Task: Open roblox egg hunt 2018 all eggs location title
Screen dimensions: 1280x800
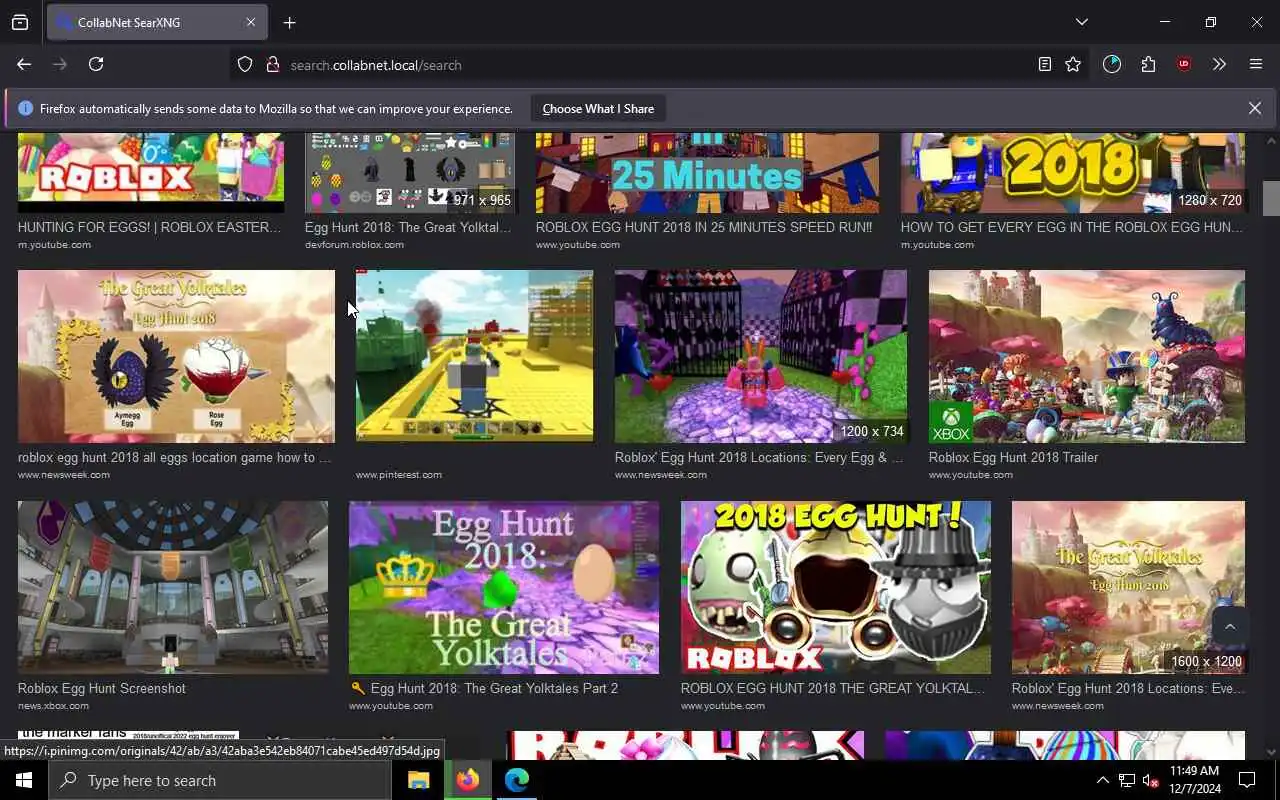Action: [x=174, y=457]
